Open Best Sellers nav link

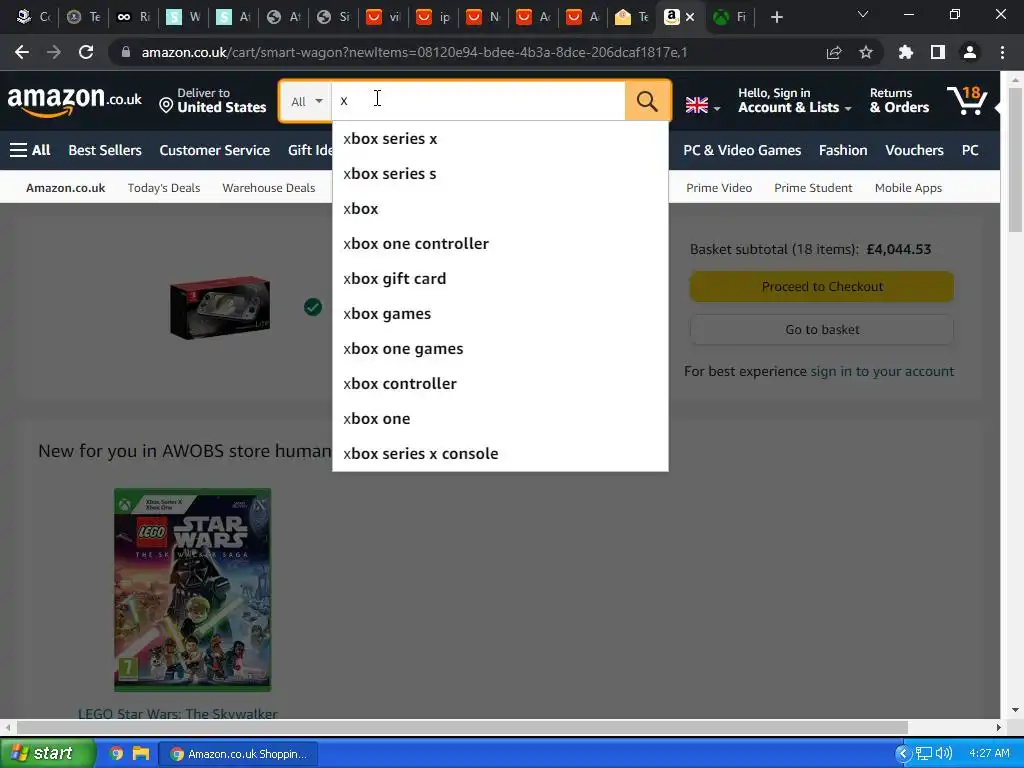tap(105, 150)
